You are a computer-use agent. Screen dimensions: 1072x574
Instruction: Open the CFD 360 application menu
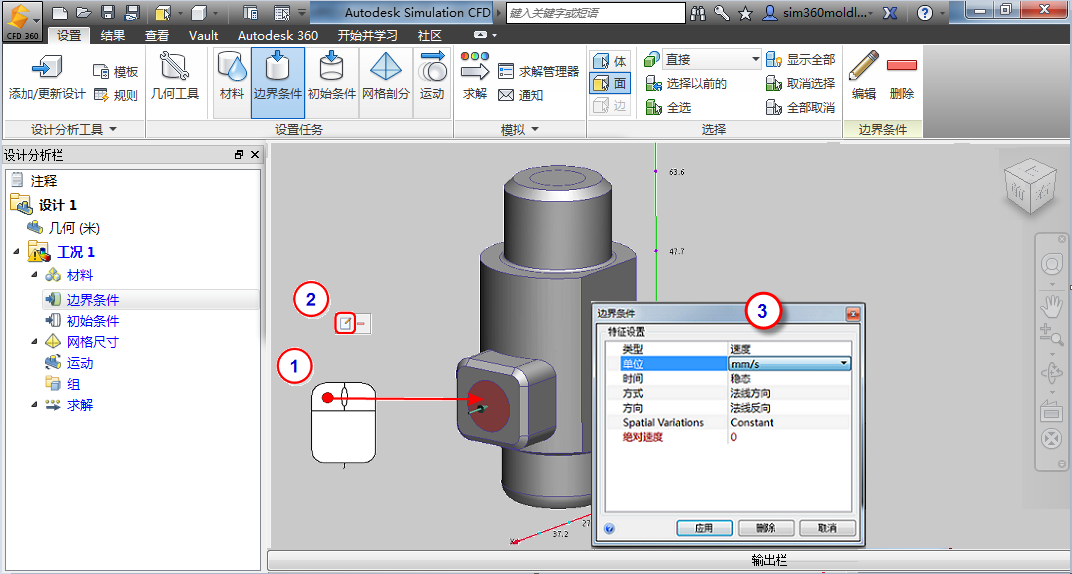(22, 22)
